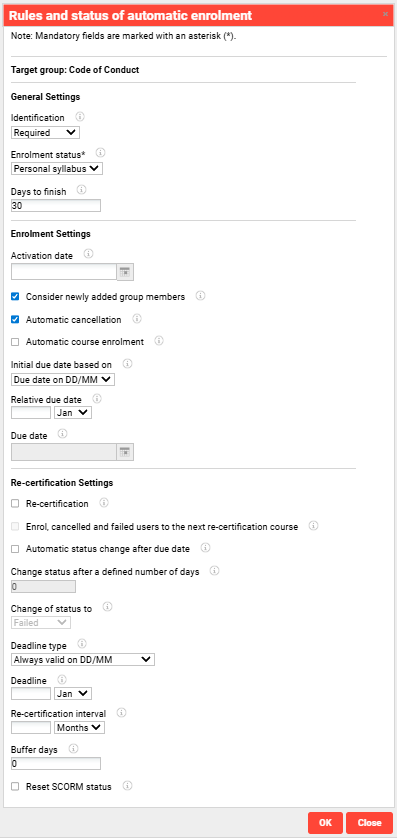The width and height of the screenshot is (397, 838).
Task: Click the Buffer days input field
Action: coord(56,764)
